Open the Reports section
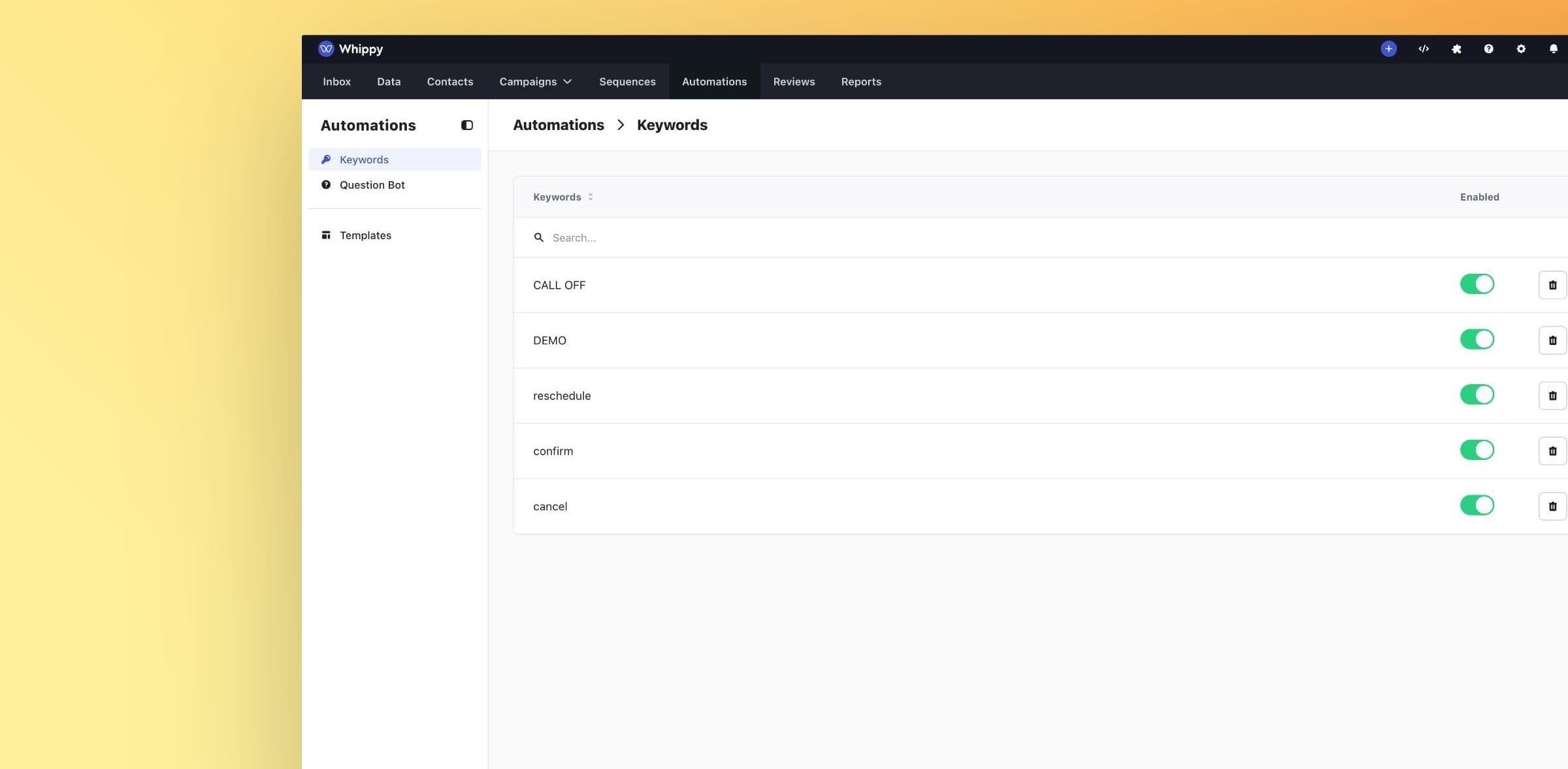 pos(861,81)
